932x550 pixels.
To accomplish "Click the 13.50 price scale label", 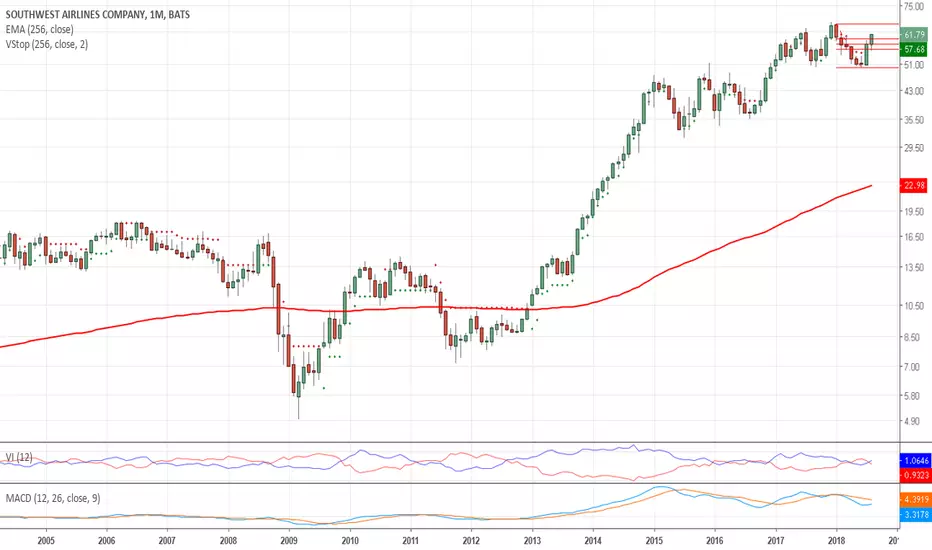I will [x=914, y=268].
